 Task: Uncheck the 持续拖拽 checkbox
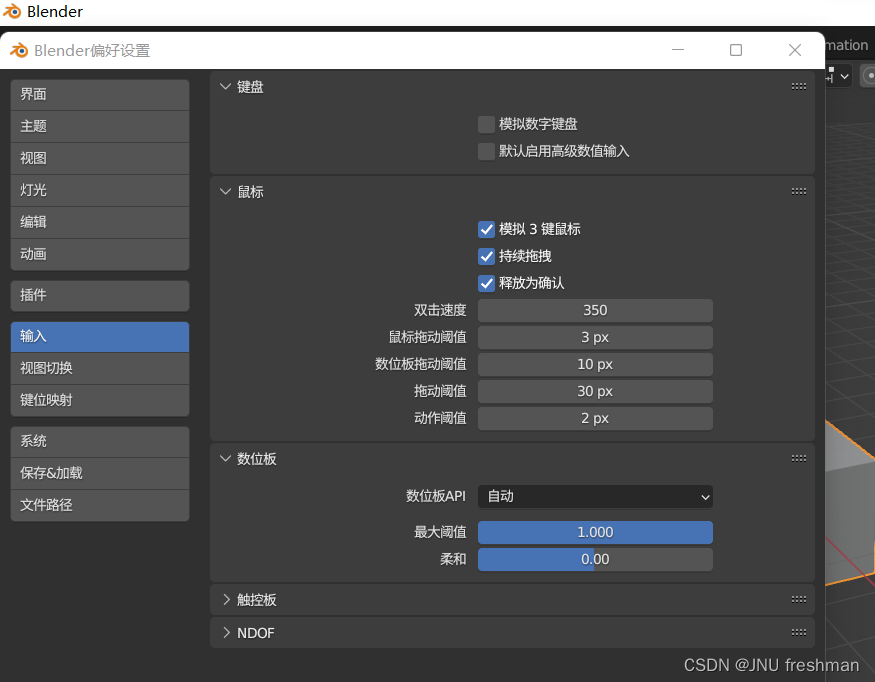pos(486,256)
